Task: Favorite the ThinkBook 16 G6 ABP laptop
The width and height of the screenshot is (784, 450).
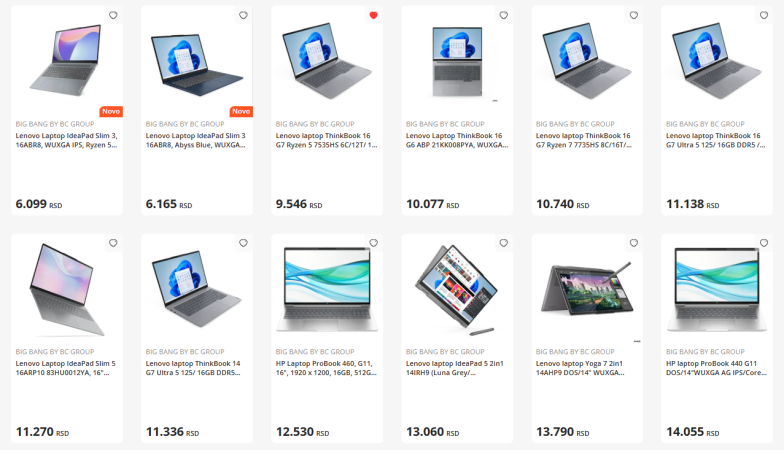Action: (x=504, y=15)
